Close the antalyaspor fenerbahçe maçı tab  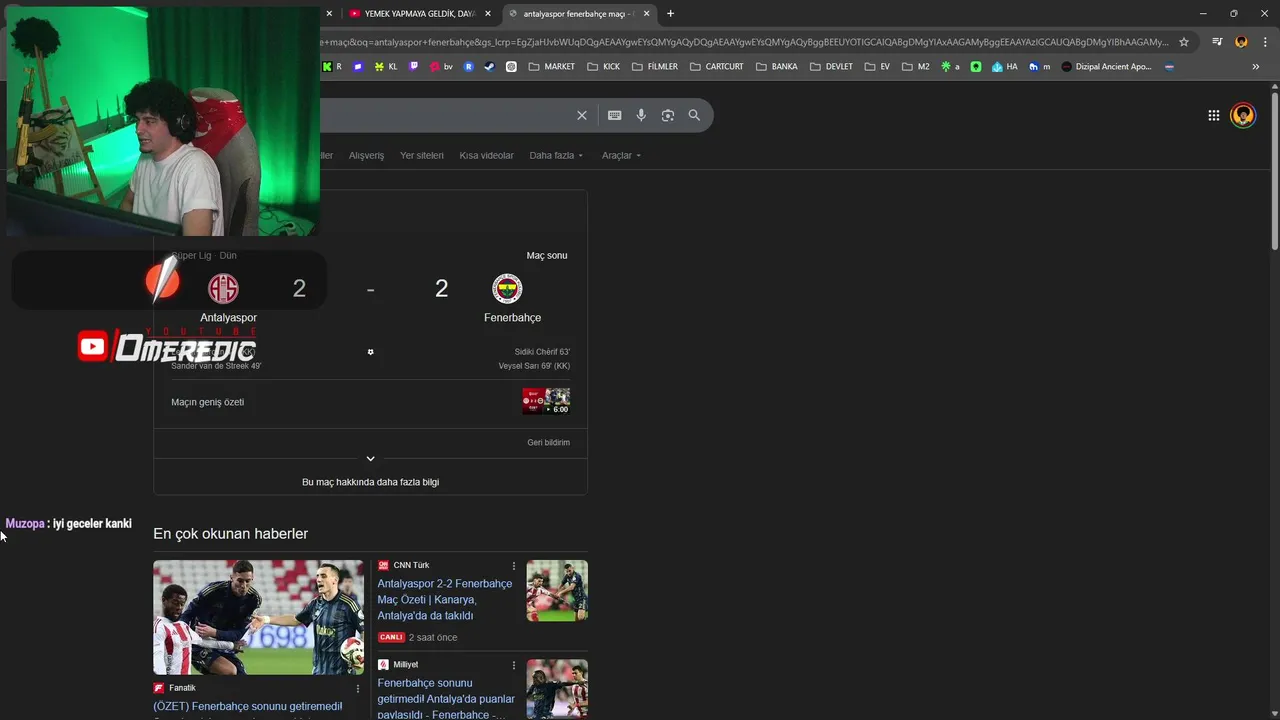[647, 14]
